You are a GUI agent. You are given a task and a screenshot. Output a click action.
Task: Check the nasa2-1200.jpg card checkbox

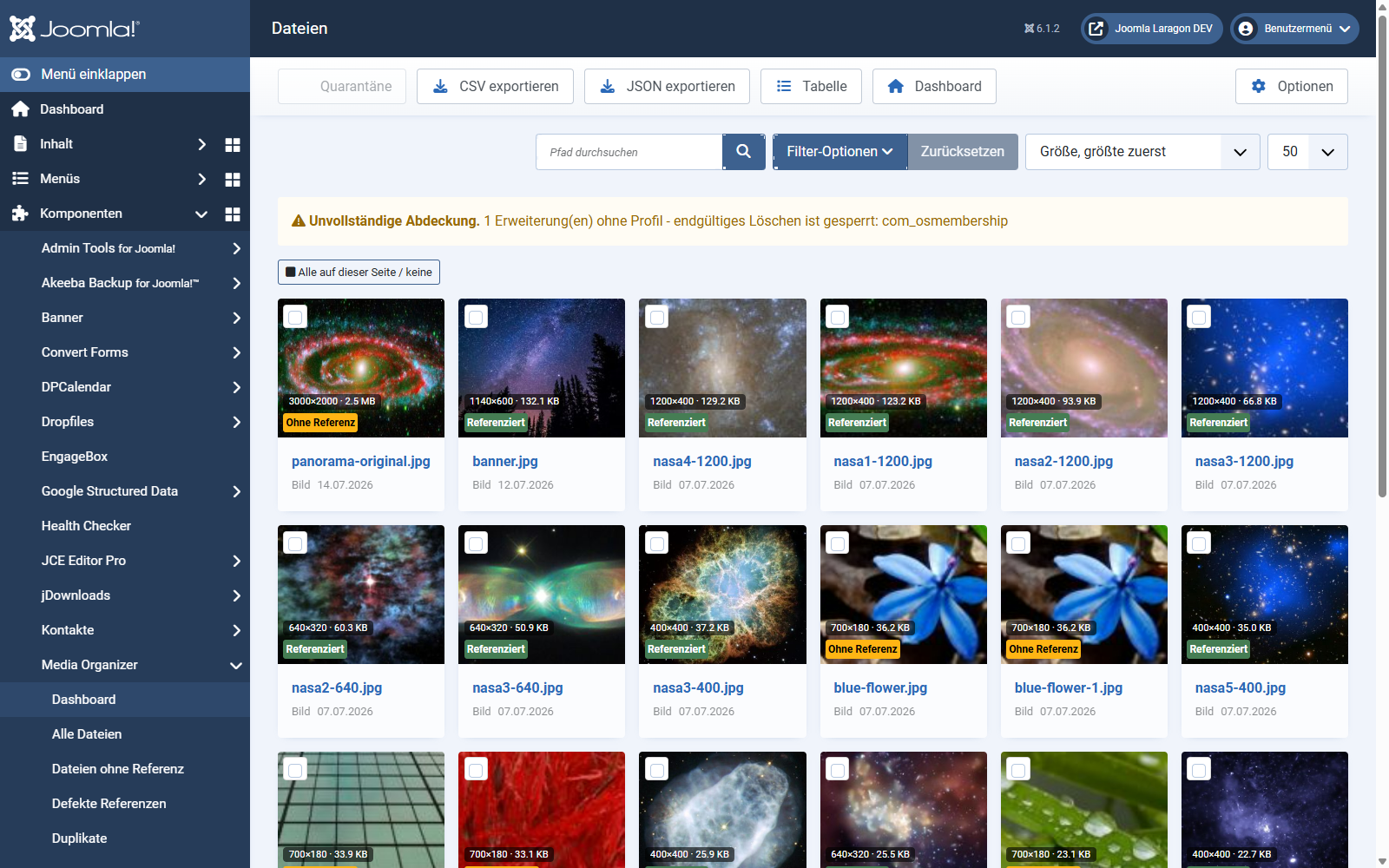(x=1018, y=317)
